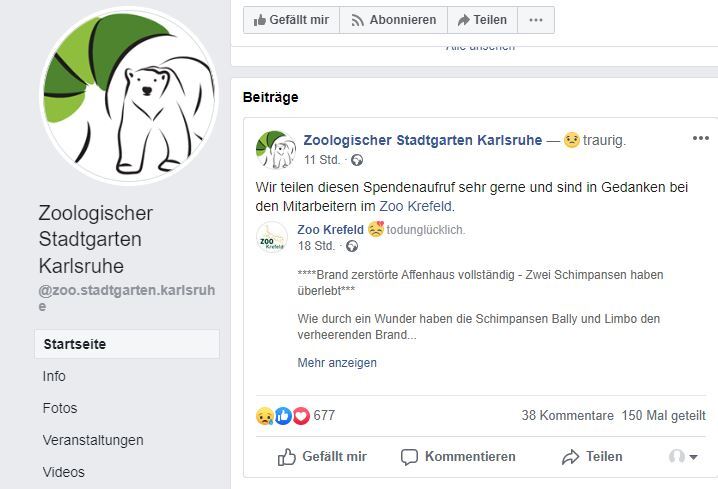
Task: Toggle Gefällt mir in top page bar
Action: pyautogui.click(x=290, y=20)
